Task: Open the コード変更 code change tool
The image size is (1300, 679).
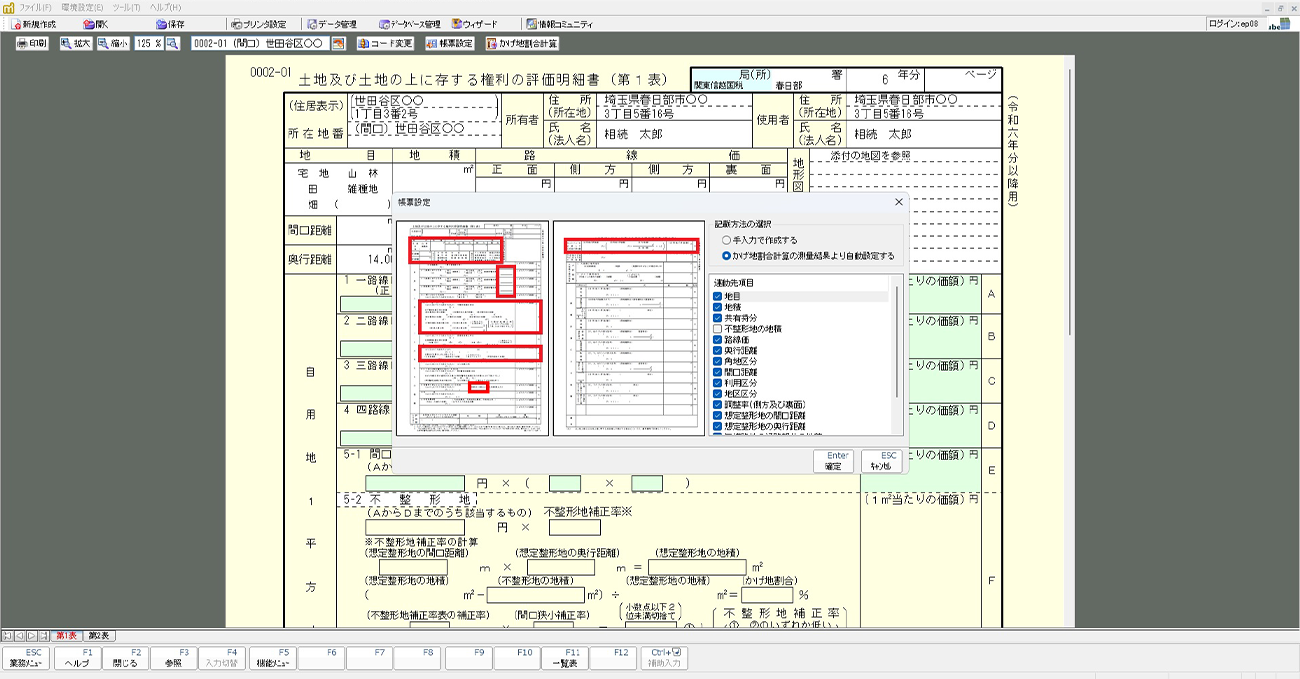Action: click(384, 44)
